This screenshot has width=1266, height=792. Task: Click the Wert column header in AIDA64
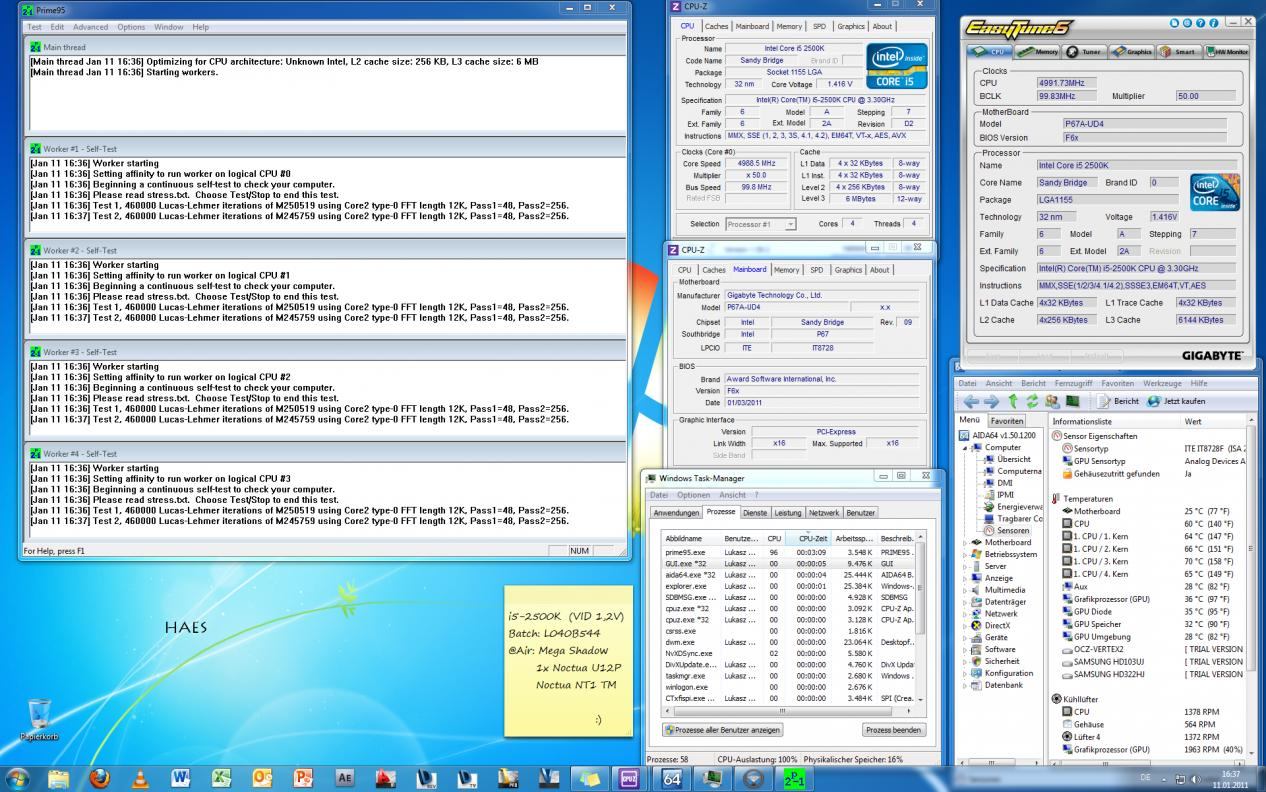click(x=1213, y=421)
